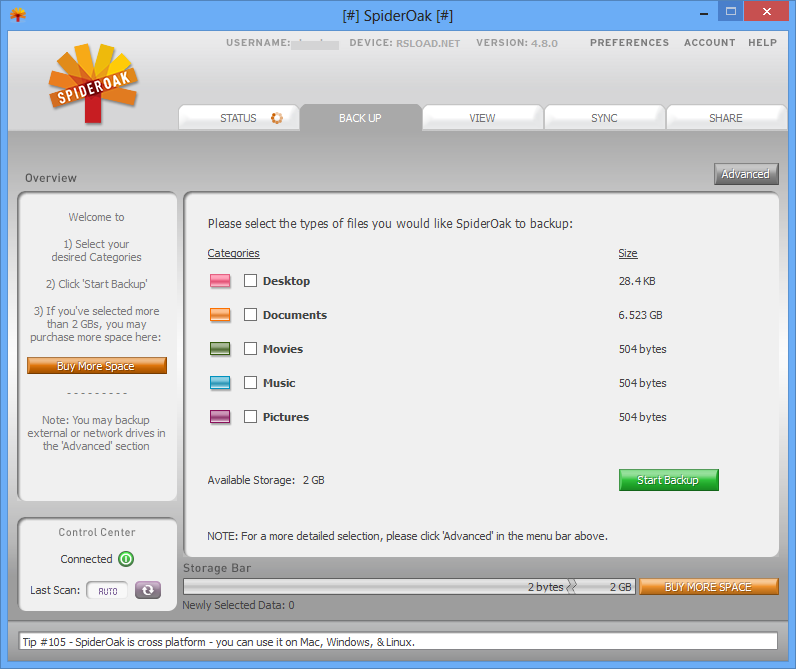
Task: Open PREFERENCES from the top menu
Action: pyautogui.click(x=629, y=43)
